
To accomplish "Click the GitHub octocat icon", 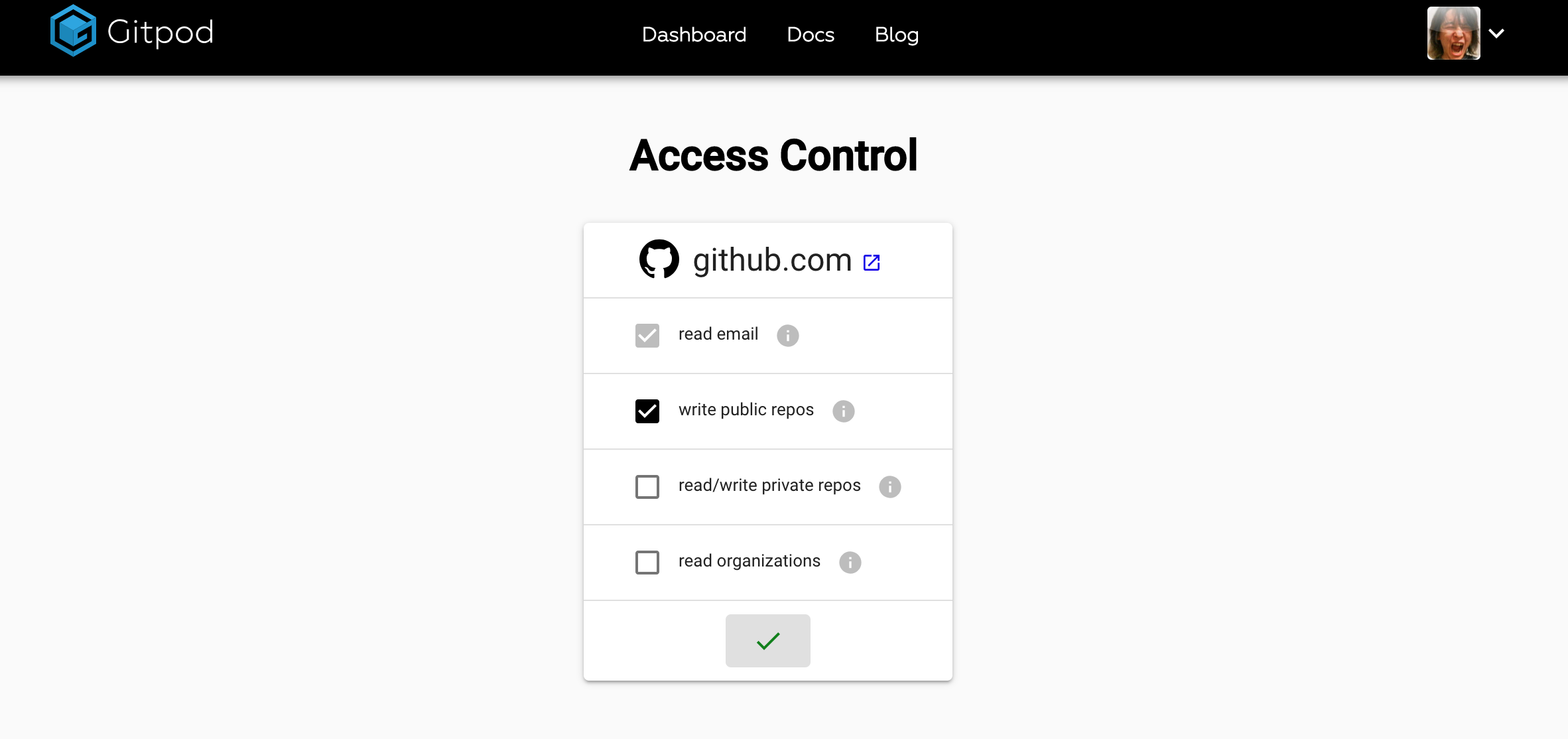I will (659, 259).
